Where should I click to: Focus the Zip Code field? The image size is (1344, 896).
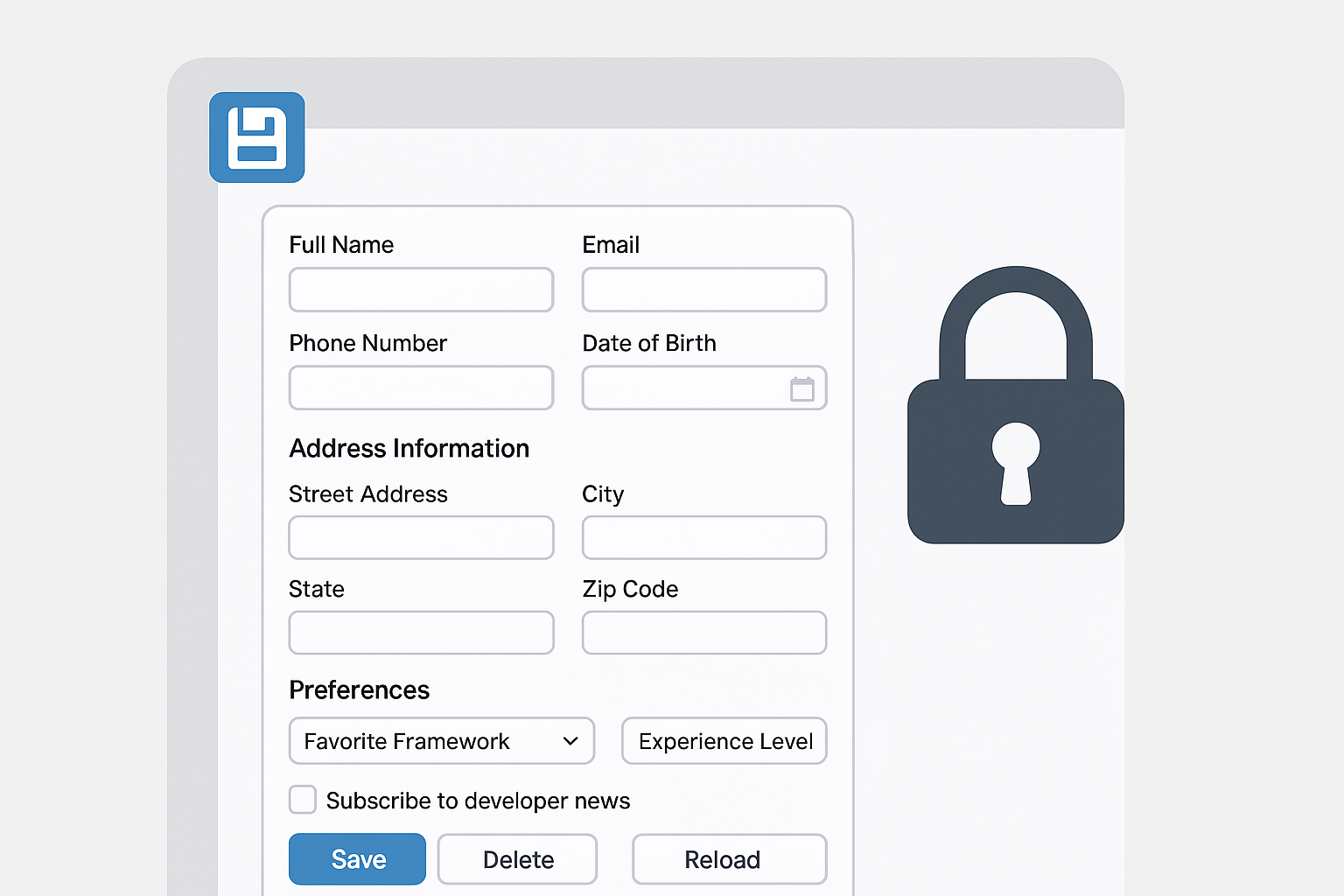coord(703,633)
